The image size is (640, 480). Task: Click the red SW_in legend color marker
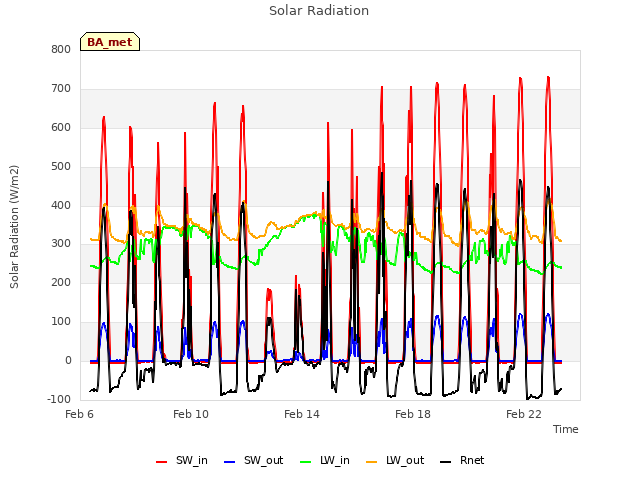click(162, 462)
